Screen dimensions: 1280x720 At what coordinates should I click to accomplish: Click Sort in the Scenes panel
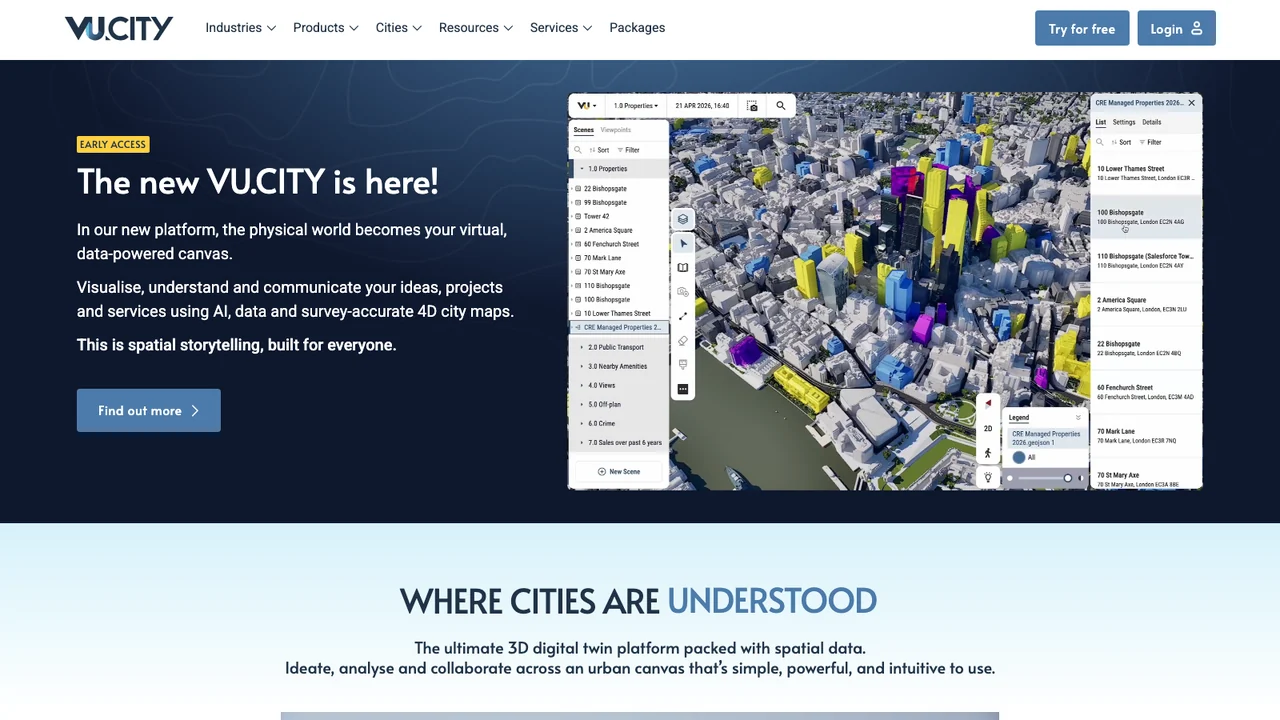click(x=599, y=150)
